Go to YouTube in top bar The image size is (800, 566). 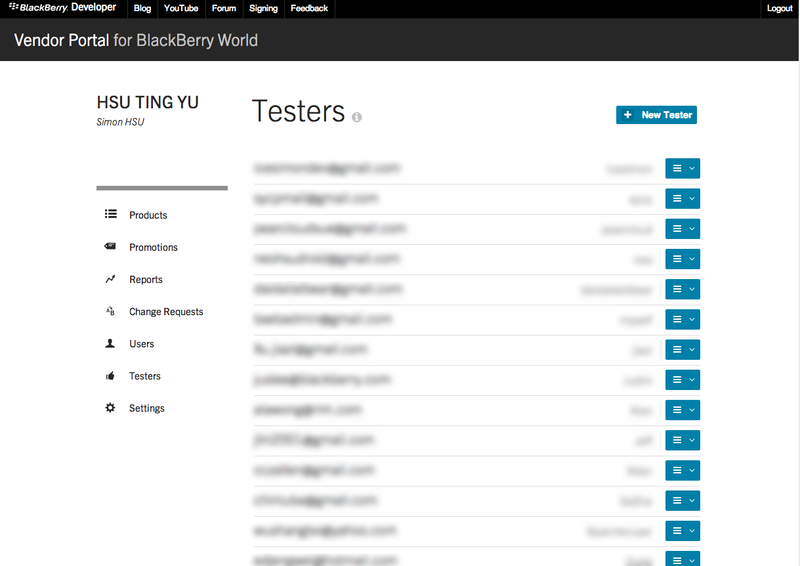[181, 8]
